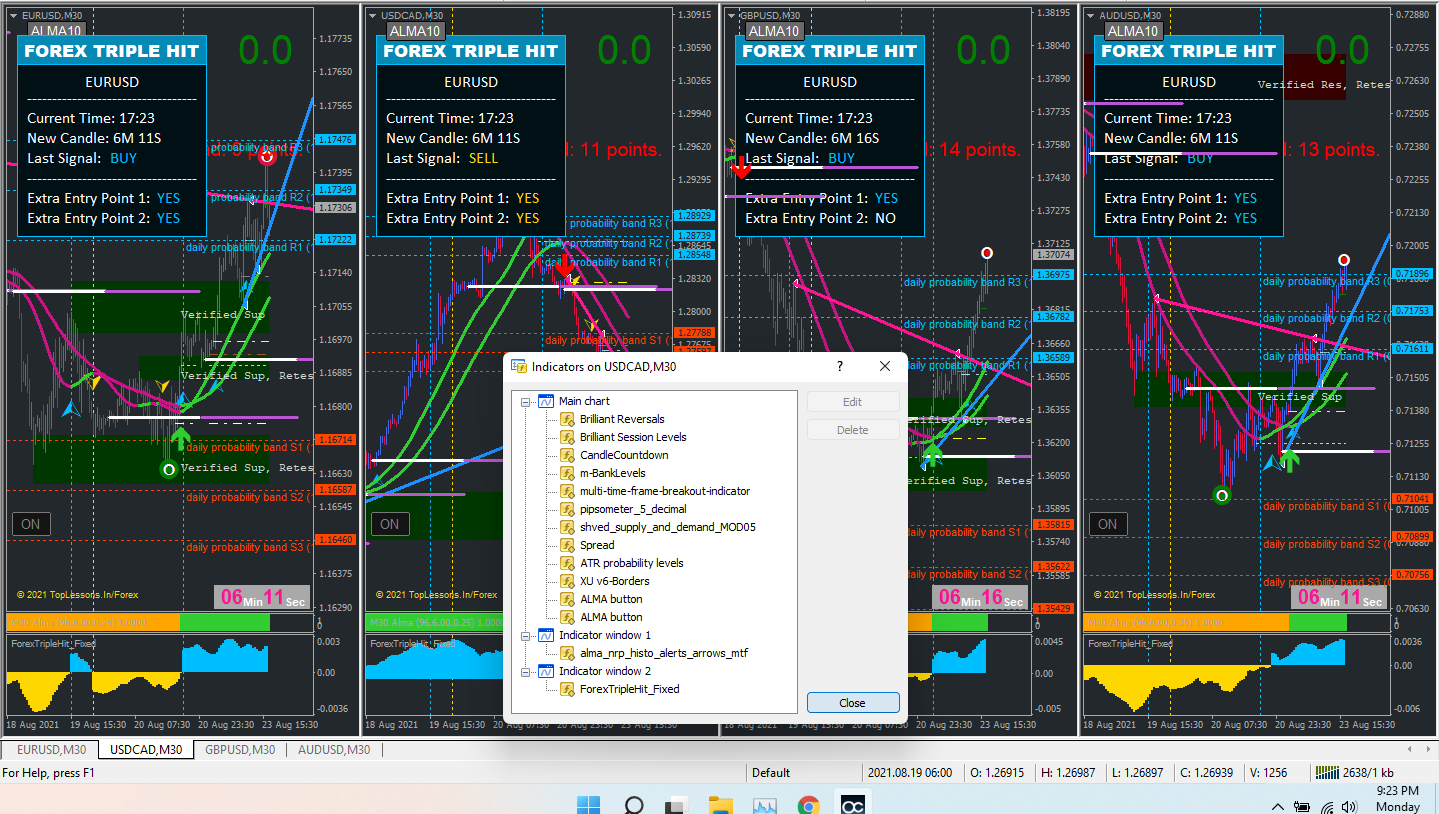
Task: Click the Edit button in the Indicators dialog
Action: [852, 402]
